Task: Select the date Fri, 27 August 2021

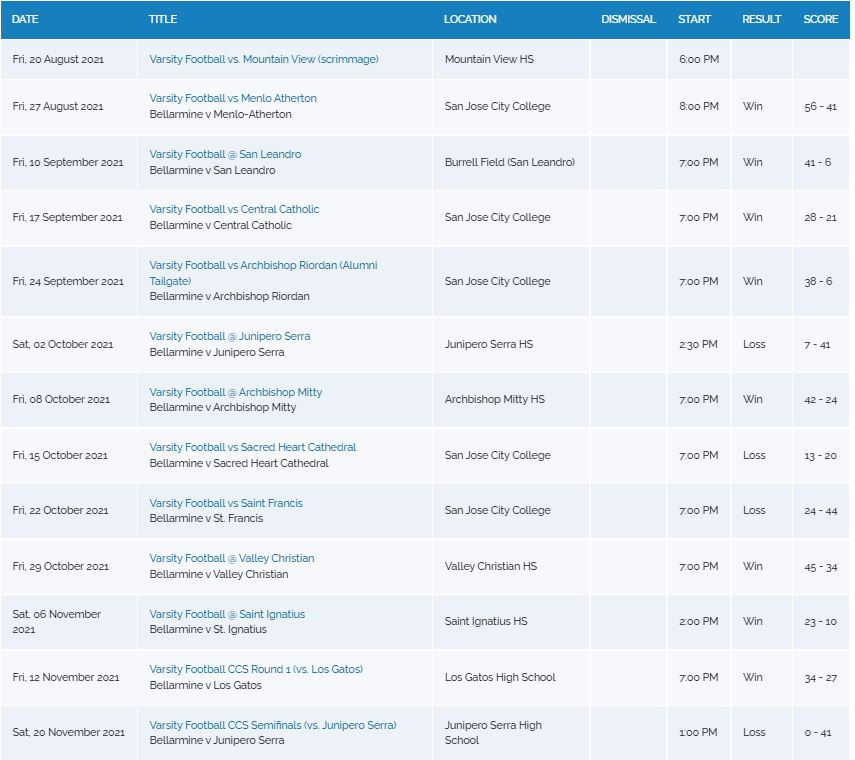Action: (58, 106)
